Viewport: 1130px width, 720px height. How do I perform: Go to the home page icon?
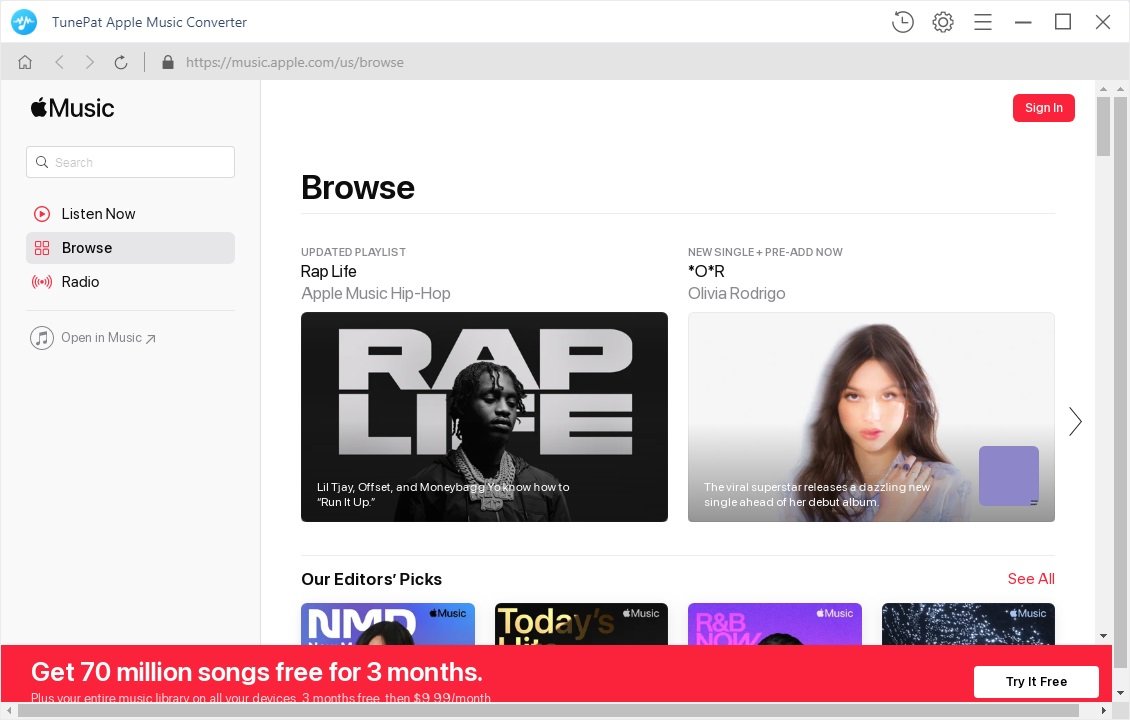25,62
